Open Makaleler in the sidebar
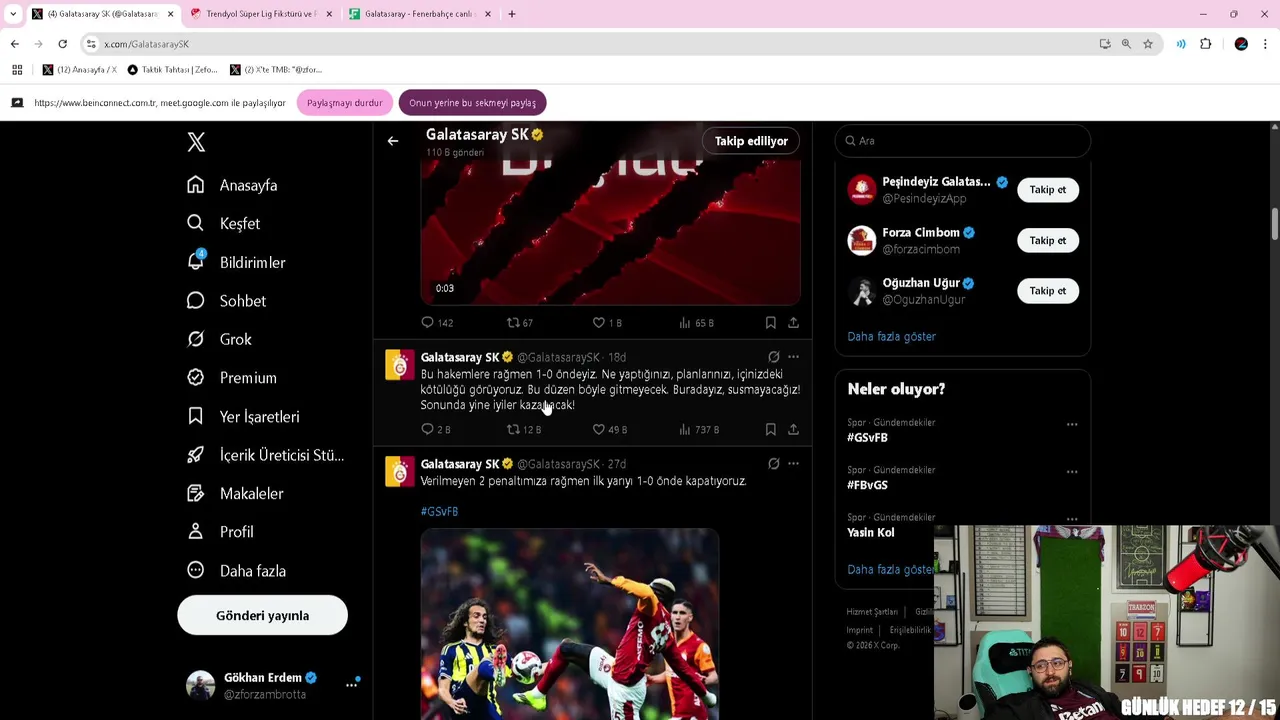Screen dimensions: 1280x720 coord(236,494)
